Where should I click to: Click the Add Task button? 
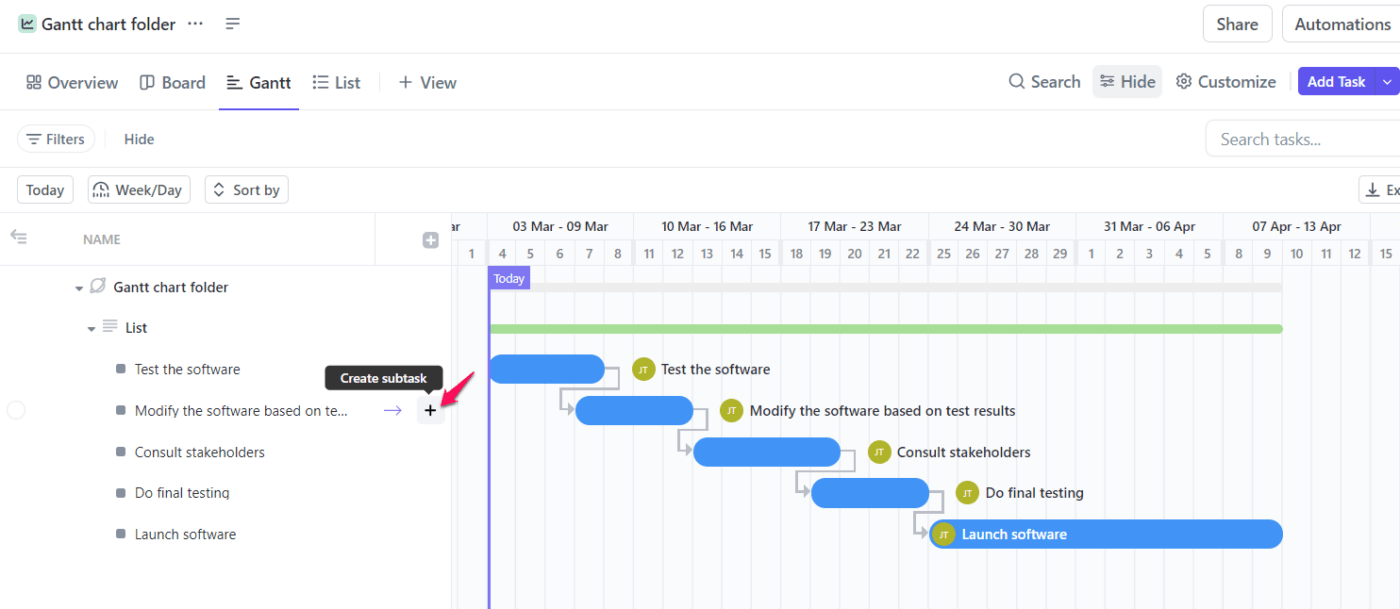coord(1336,82)
